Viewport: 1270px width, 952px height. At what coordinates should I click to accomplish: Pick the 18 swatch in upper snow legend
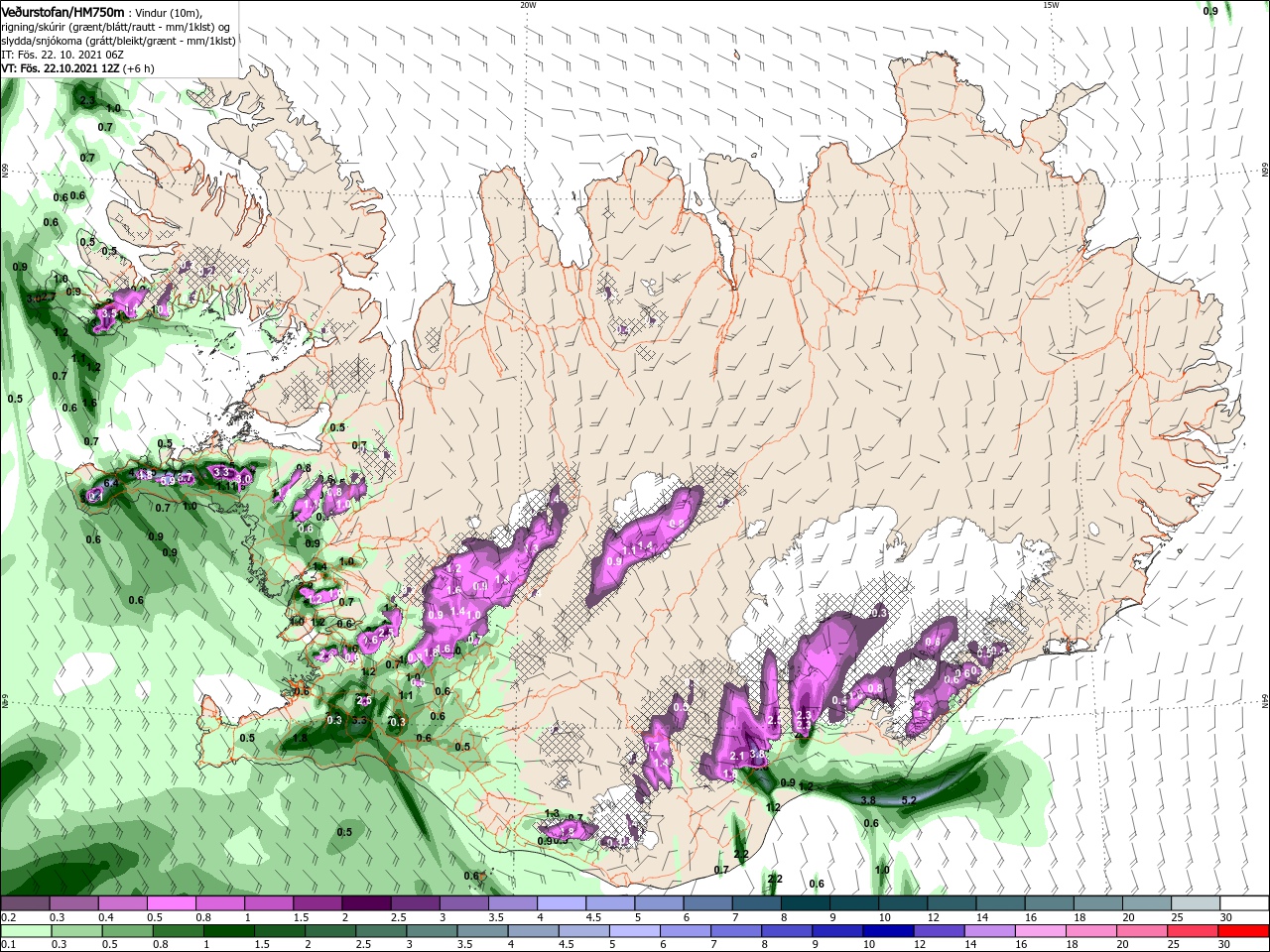pyautogui.click(x=1097, y=903)
